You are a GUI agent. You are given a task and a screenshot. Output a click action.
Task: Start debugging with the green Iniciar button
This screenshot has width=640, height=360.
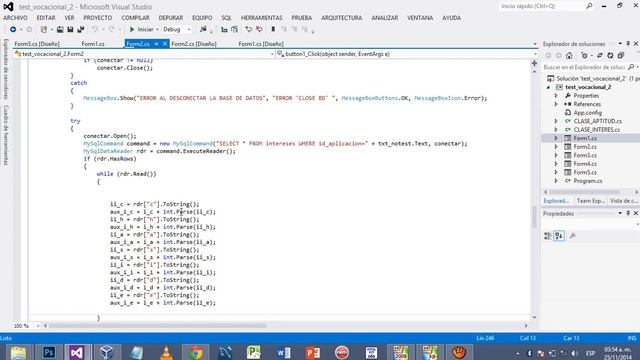141,29
